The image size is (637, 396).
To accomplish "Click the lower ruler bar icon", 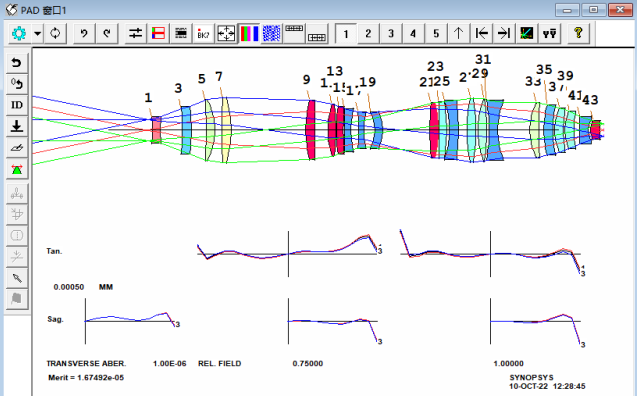I will click(x=317, y=37).
